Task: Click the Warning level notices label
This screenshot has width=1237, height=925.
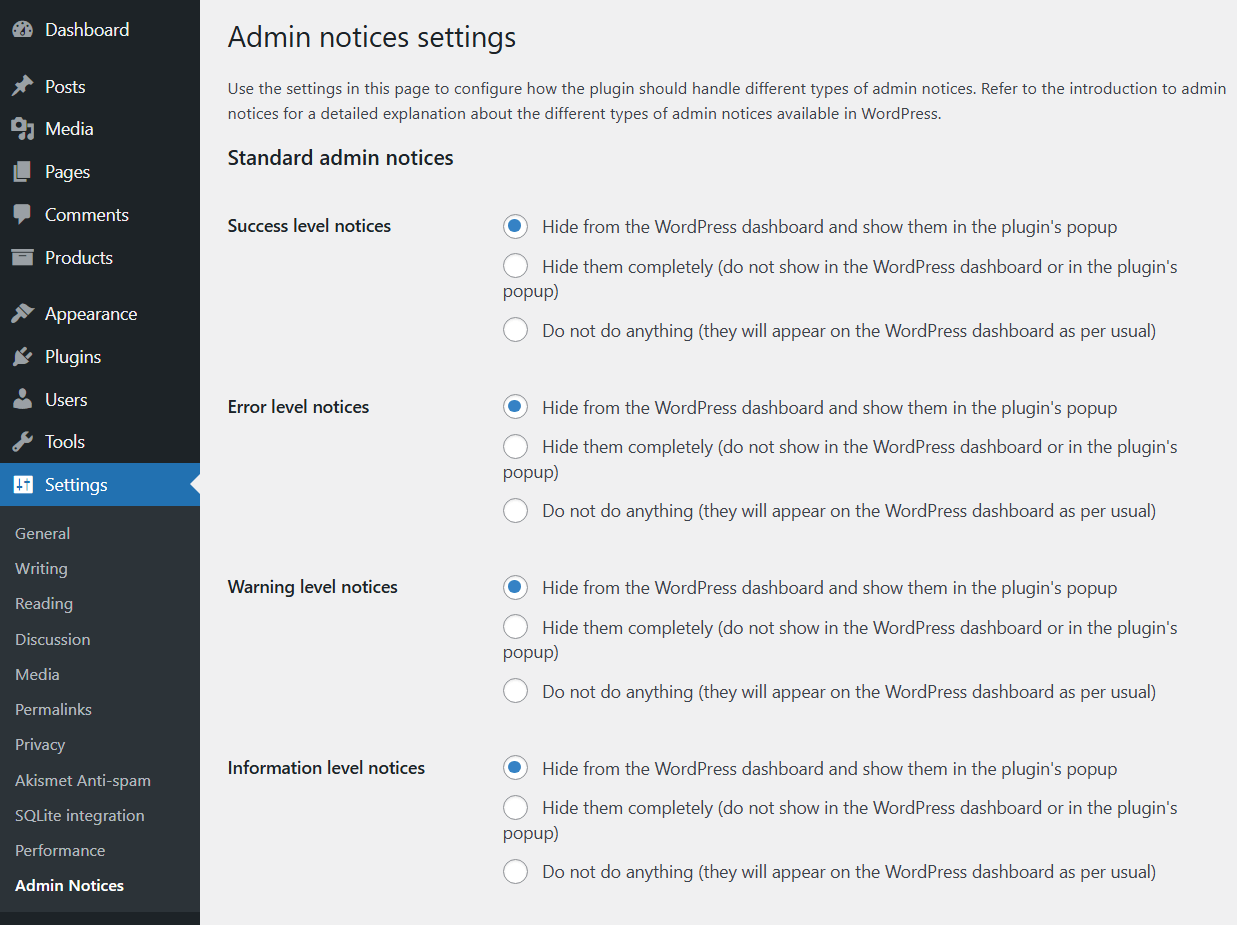Action: 313,587
